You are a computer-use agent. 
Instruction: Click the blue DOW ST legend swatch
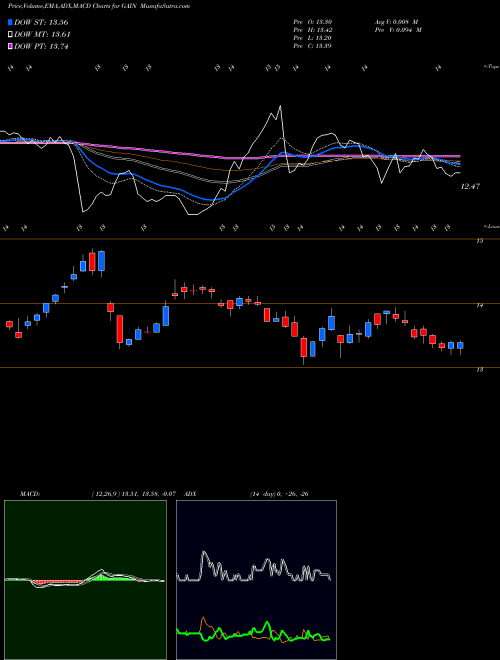coord(10,22)
